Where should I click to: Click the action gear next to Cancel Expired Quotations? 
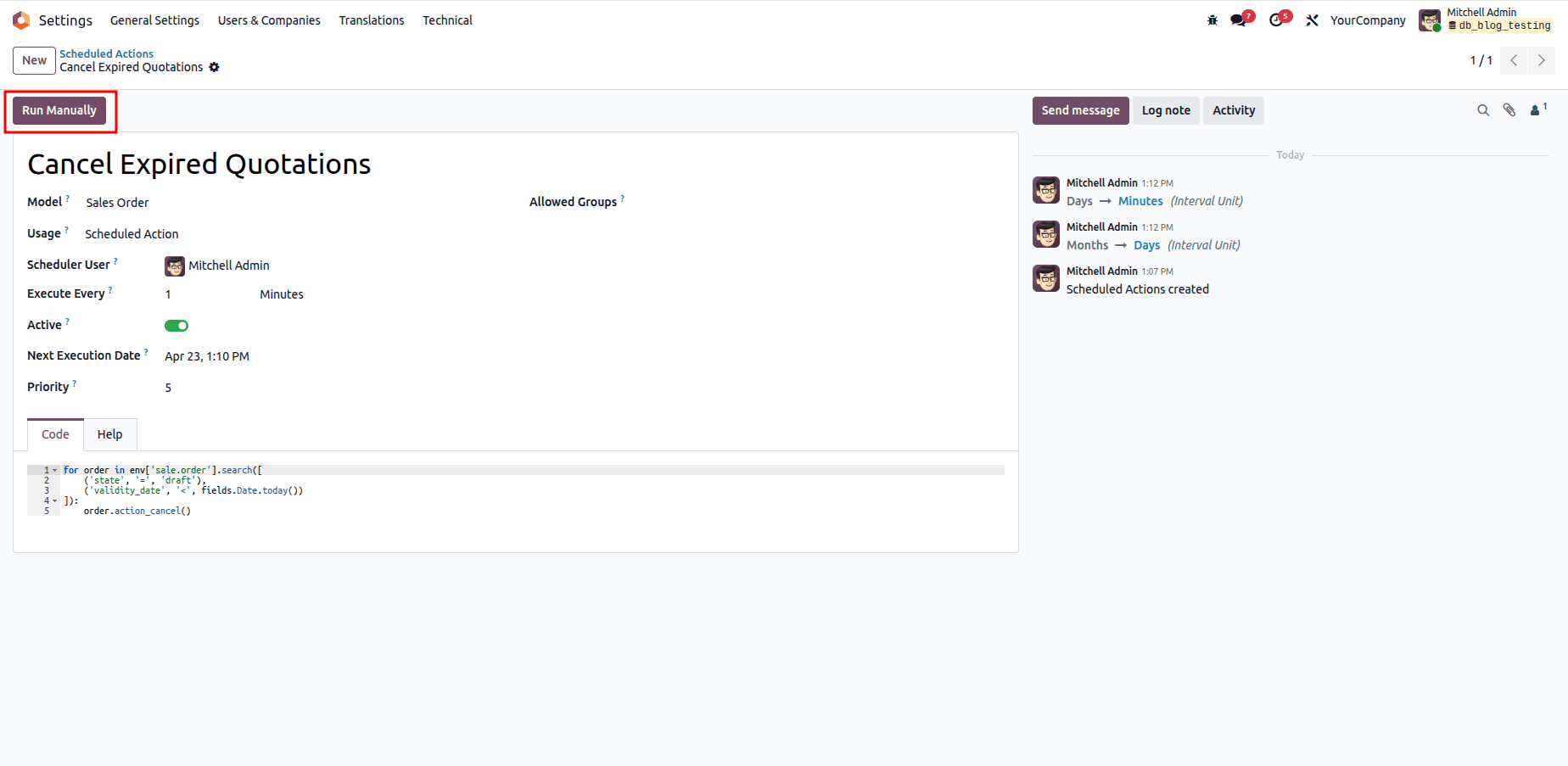[x=215, y=67]
